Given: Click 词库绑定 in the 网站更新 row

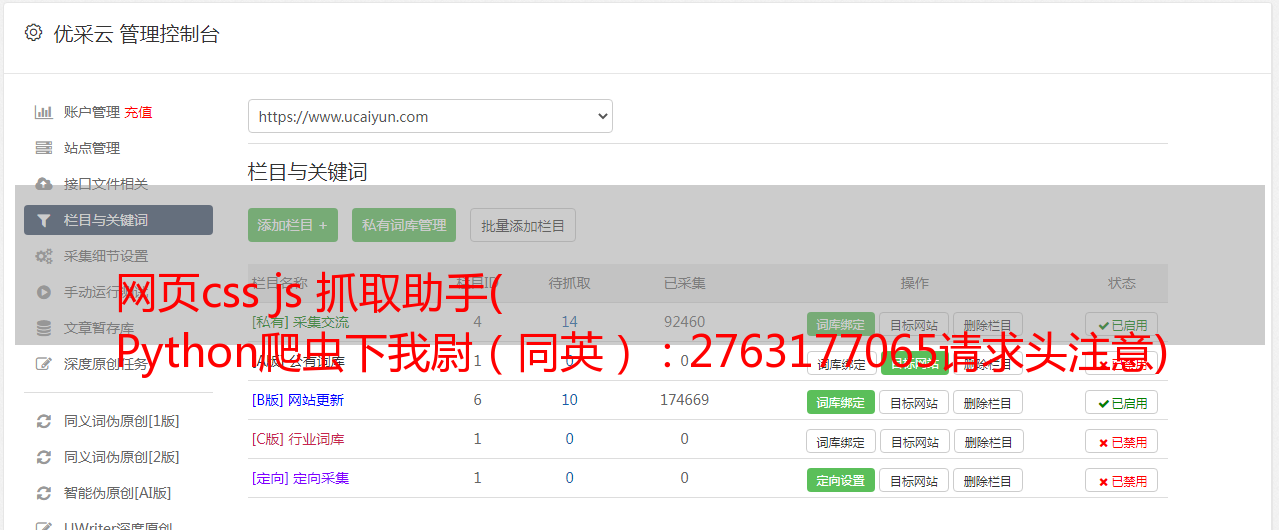Looking at the screenshot, I should pos(841,402).
